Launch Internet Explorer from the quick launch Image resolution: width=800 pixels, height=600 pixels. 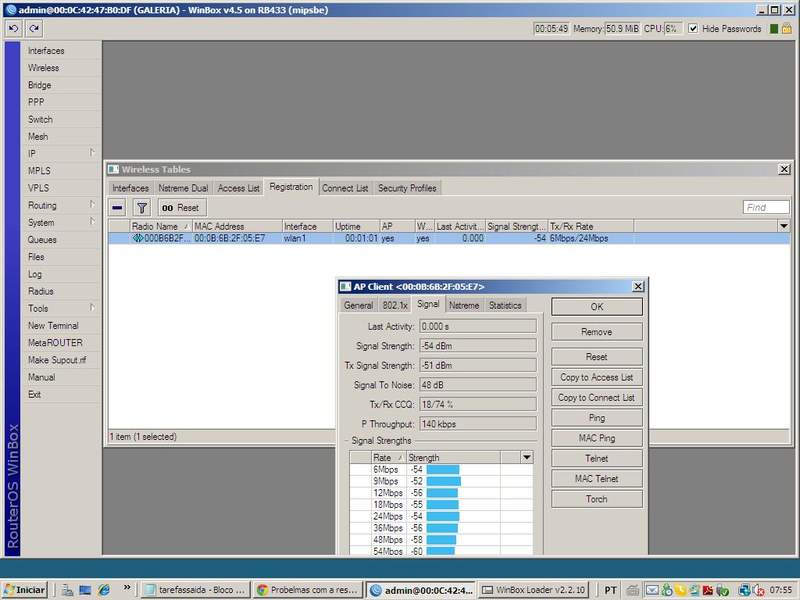pyautogui.click(x=104, y=590)
